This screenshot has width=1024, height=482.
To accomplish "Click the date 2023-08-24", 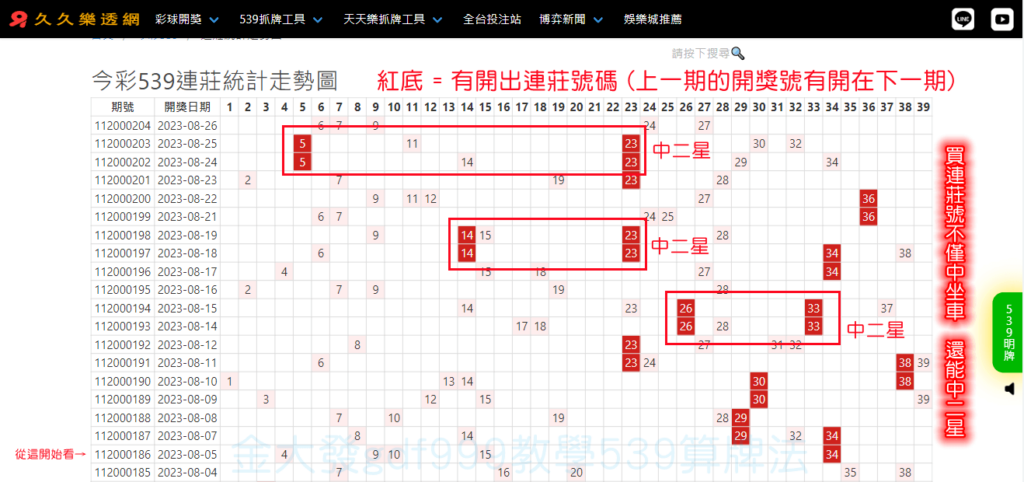I will 187,161.
